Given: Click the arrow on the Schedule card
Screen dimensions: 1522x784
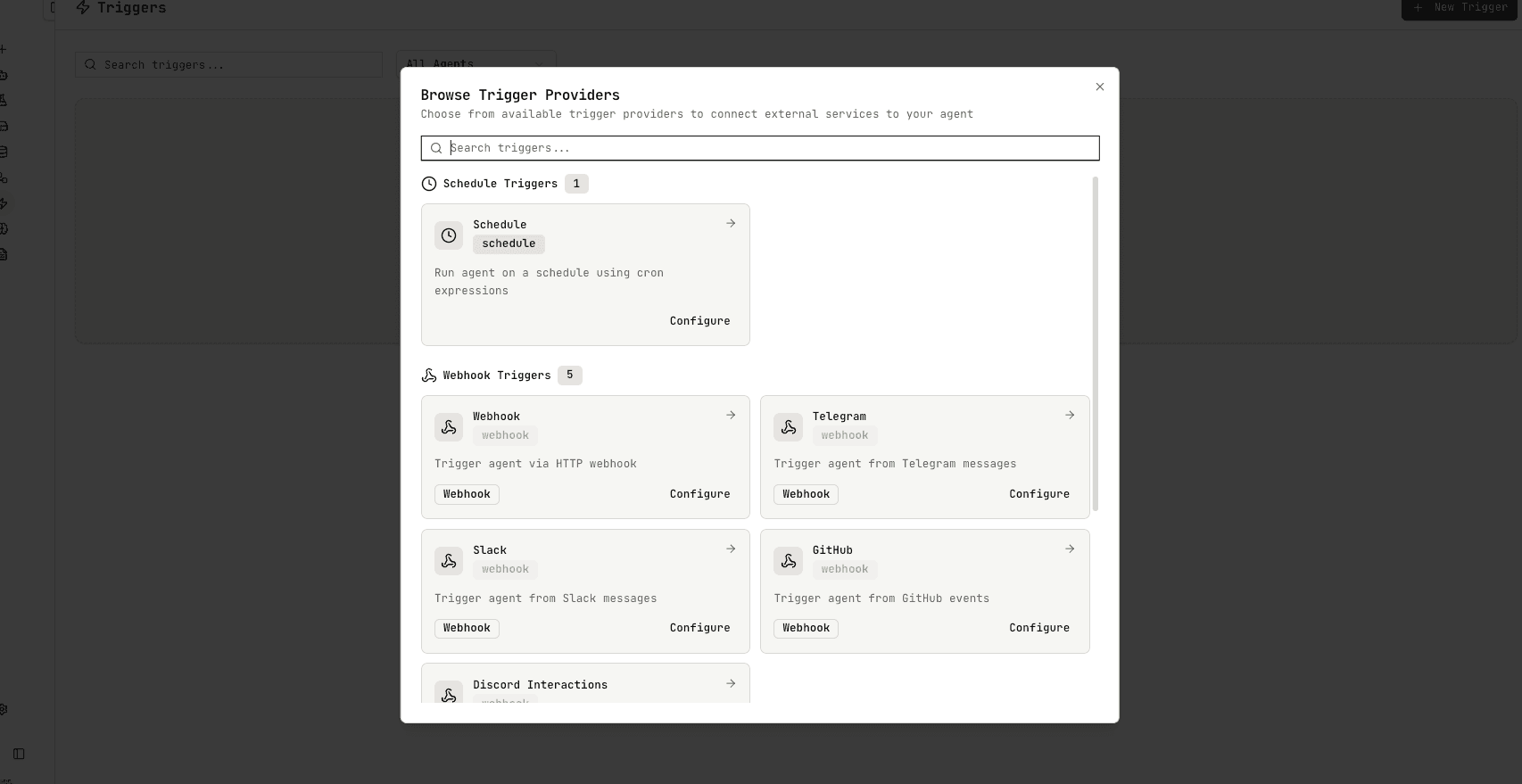Looking at the screenshot, I should click(731, 224).
